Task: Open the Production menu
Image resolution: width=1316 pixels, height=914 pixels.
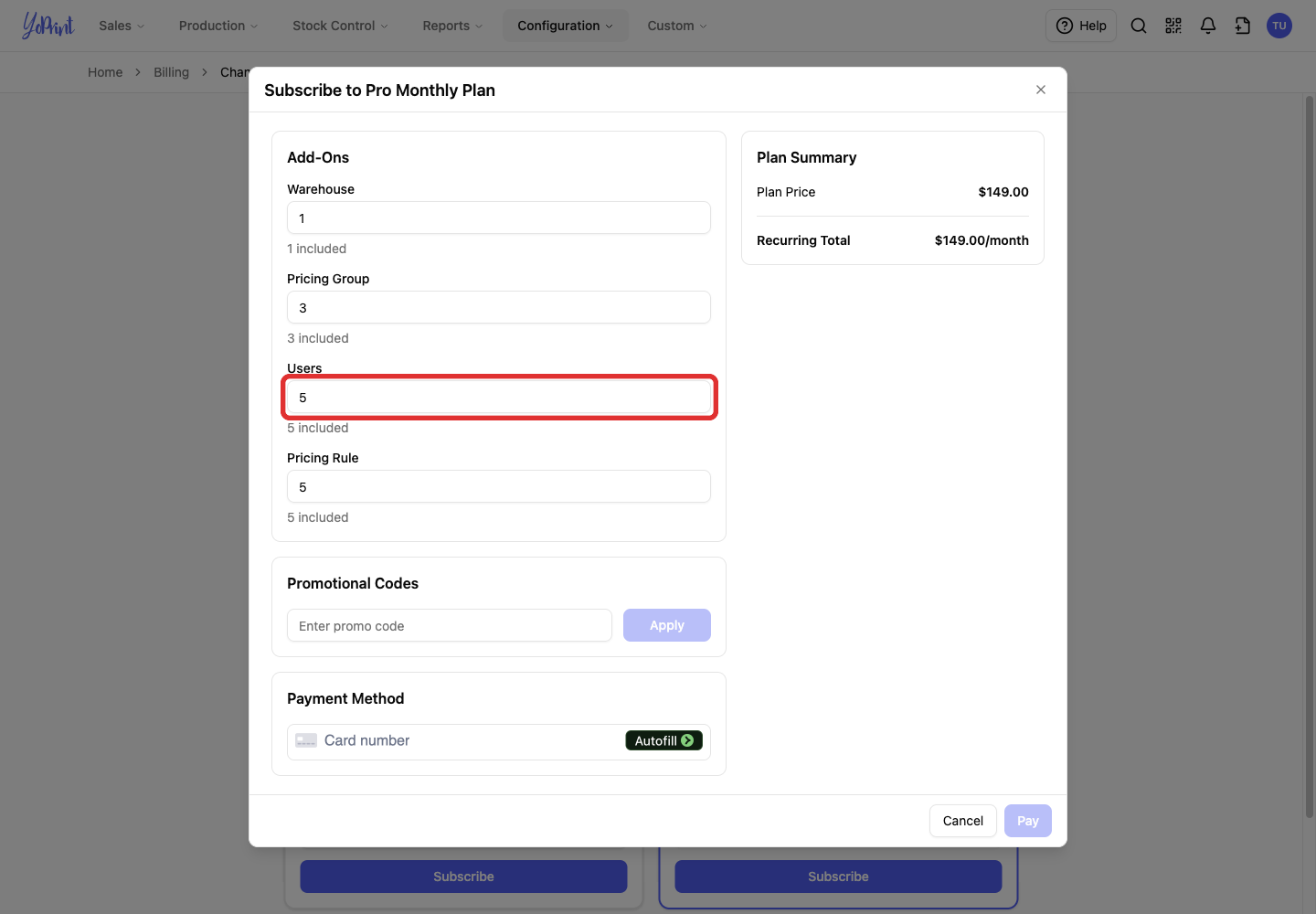Action: tap(218, 26)
